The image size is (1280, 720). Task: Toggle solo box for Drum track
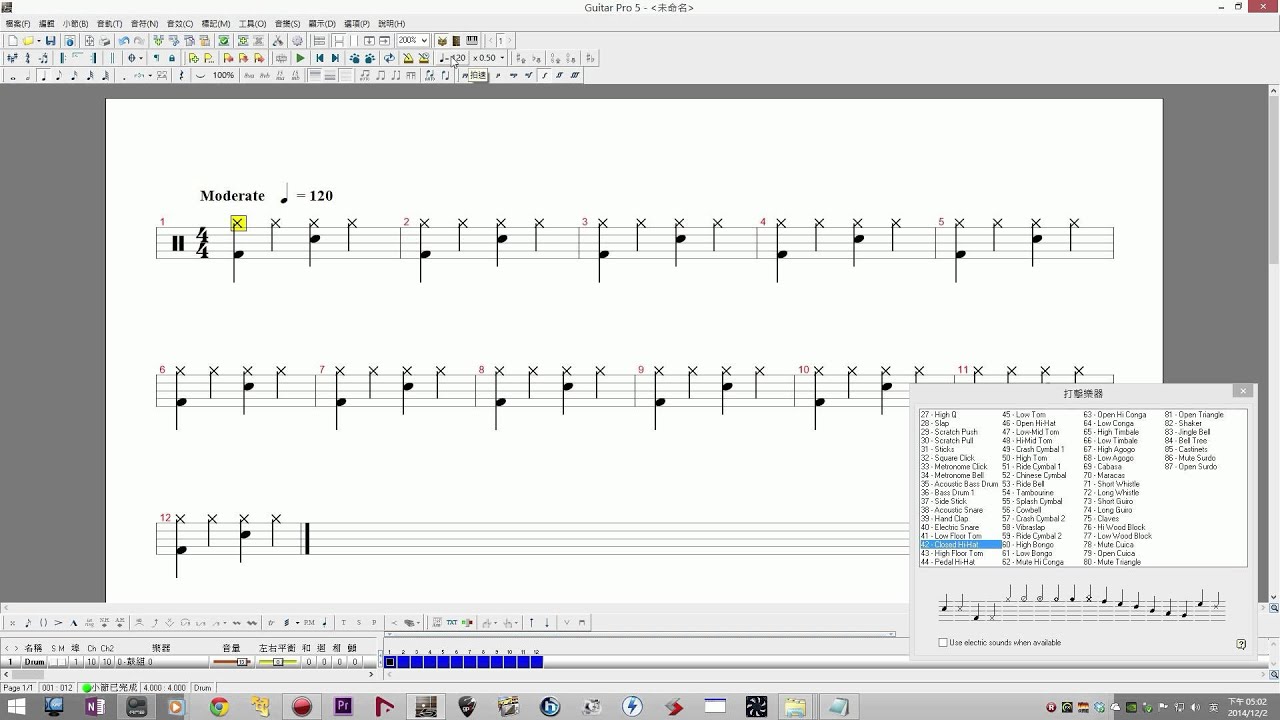[54, 662]
